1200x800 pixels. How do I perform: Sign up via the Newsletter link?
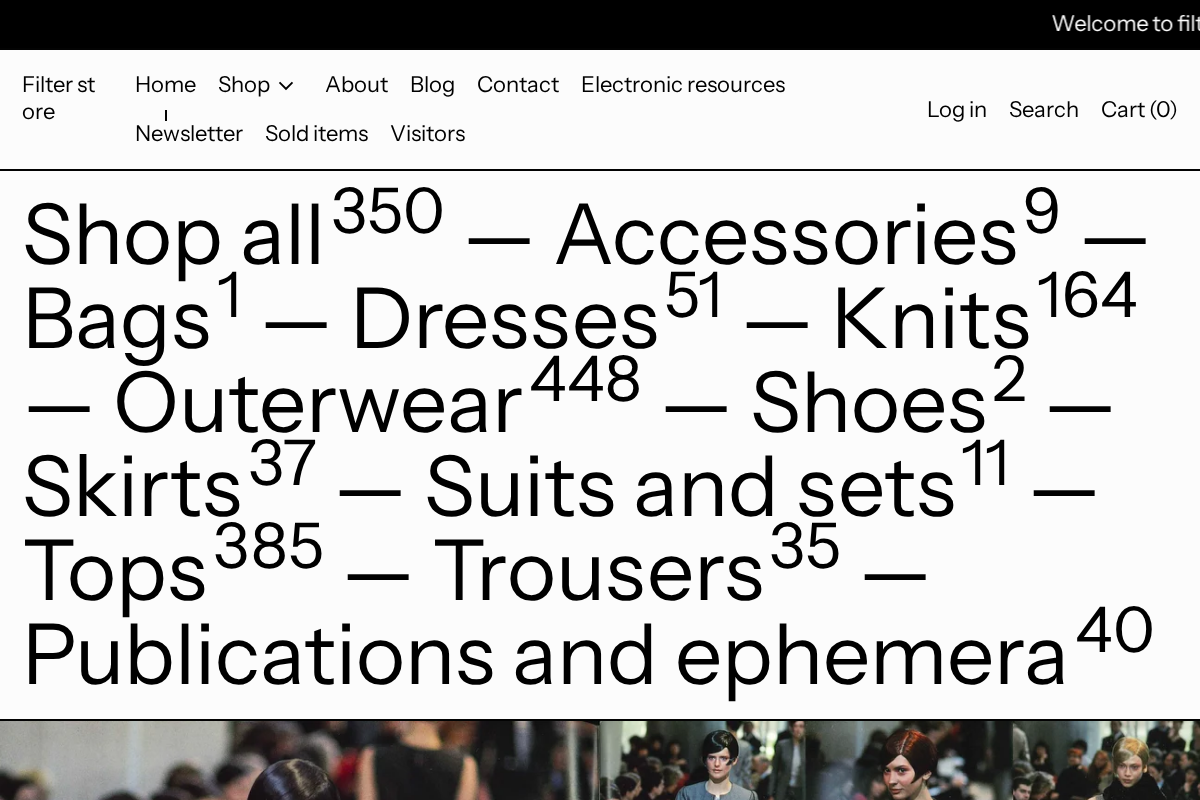189,133
